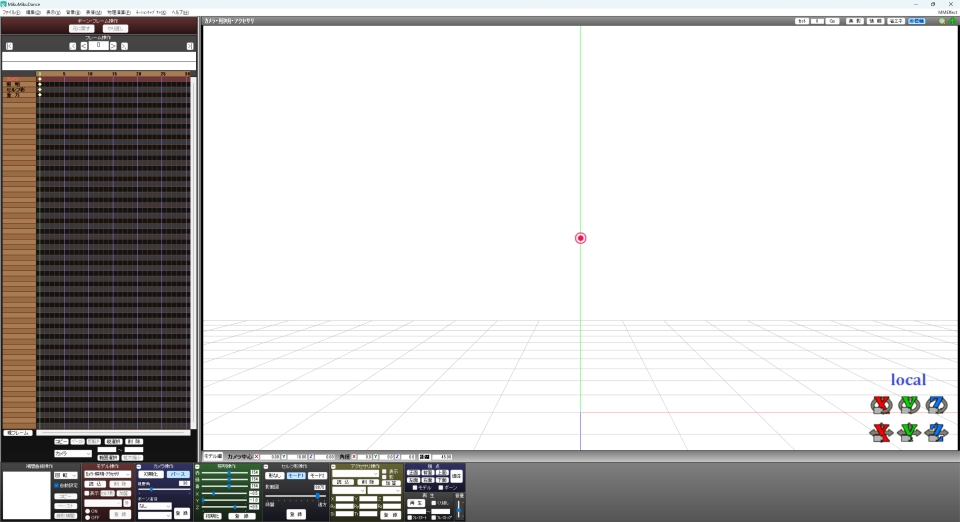Select the OFF radio button
The width and height of the screenshot is (960, 522).
pyautogui.click(x=88, y=518)
